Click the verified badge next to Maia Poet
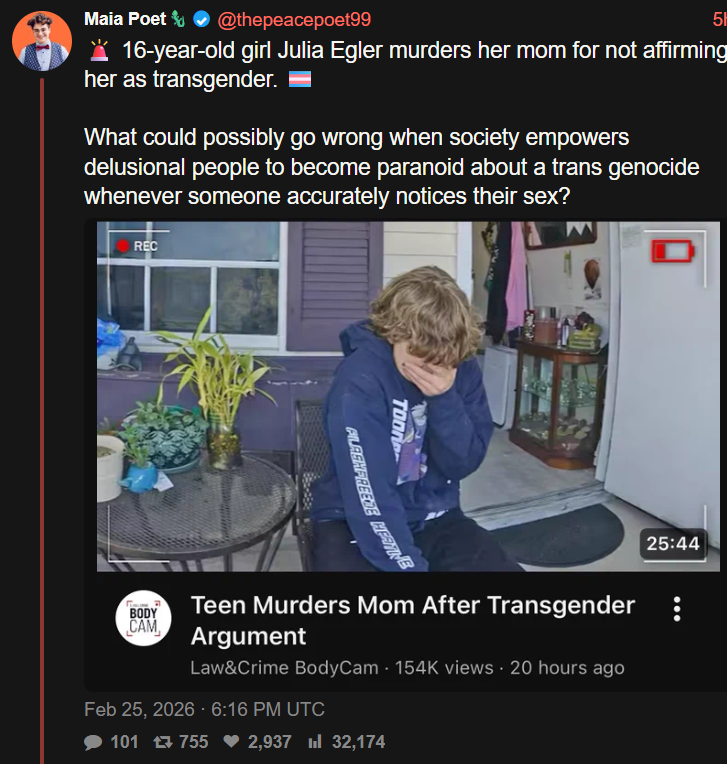This screenshot has width=727, height=764. (201, 19)
